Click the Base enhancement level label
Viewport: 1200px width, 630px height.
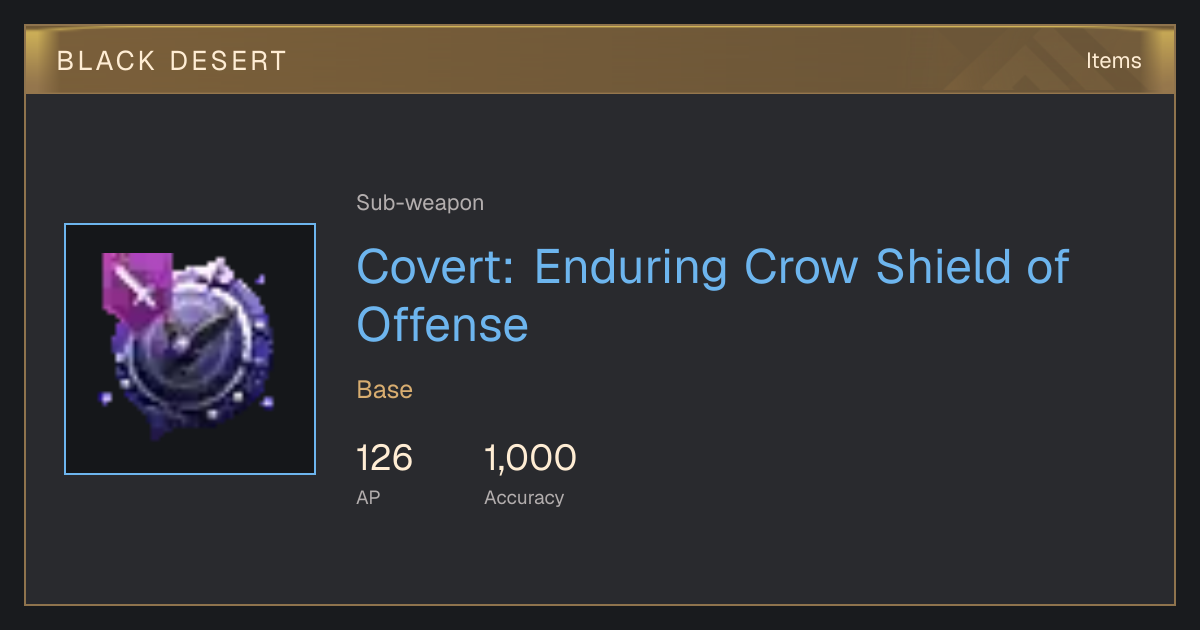coord(385,390)
